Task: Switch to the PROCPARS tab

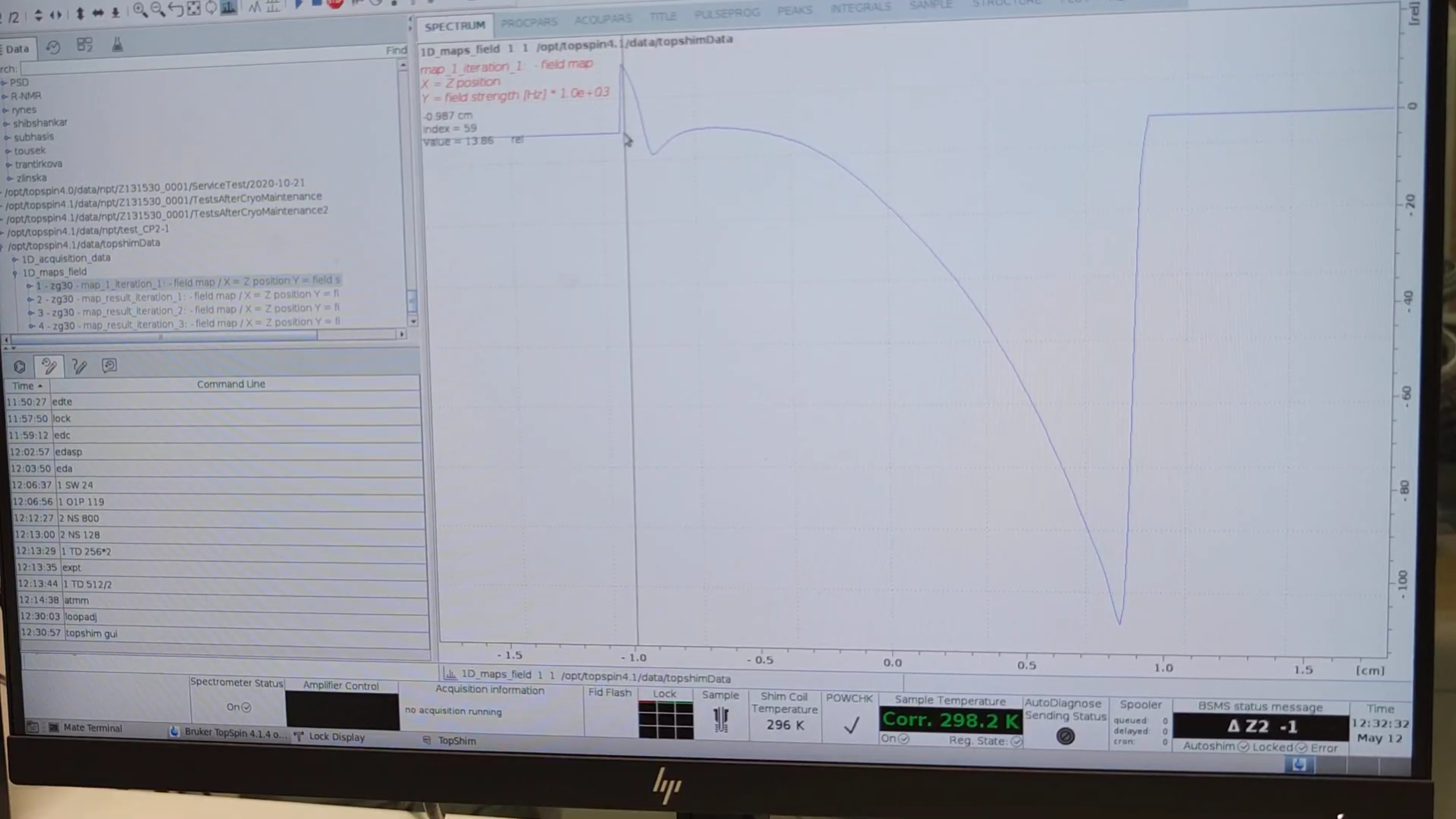Action: [528, 23]
